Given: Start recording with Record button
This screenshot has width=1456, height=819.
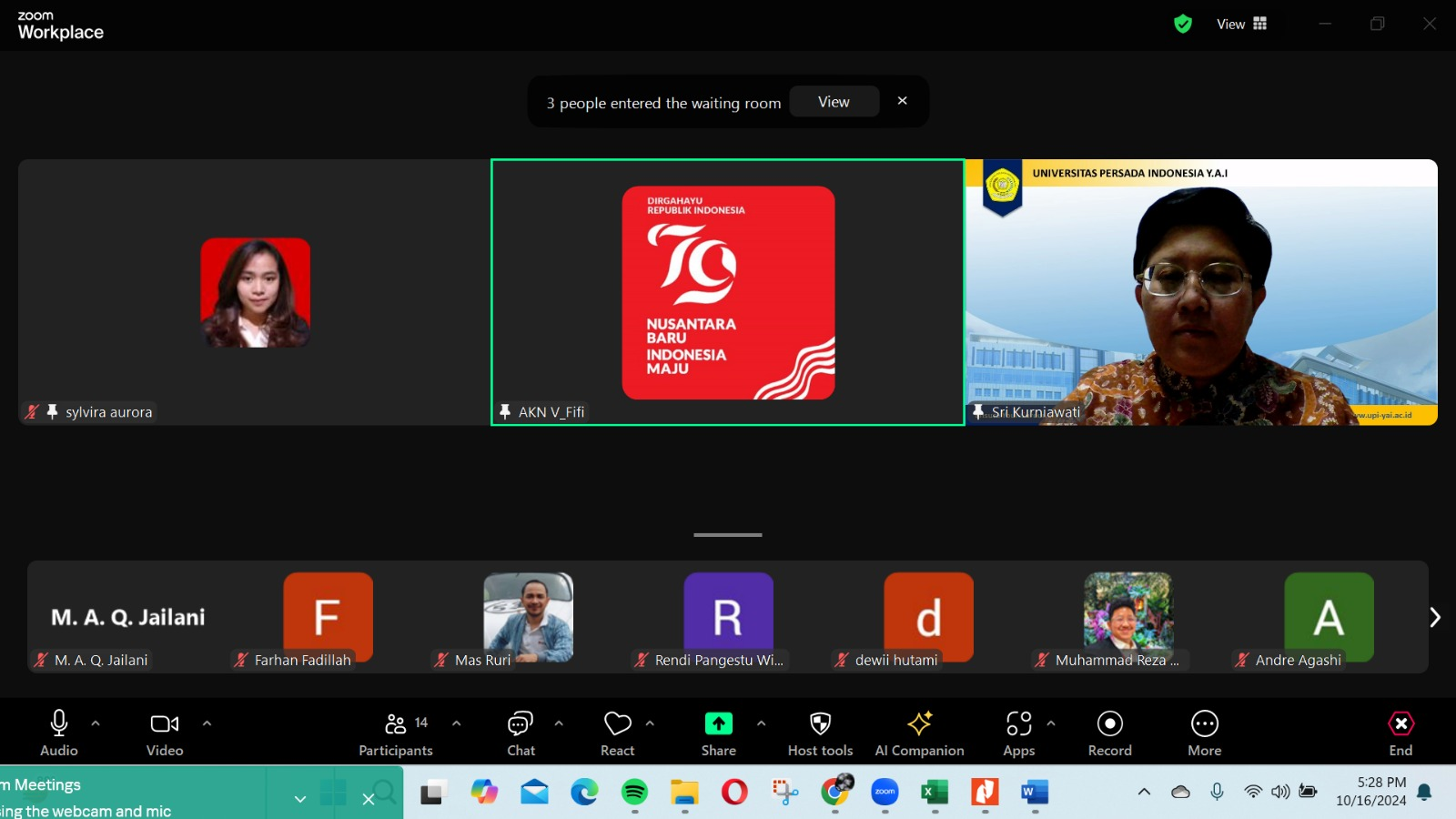Looking at the screenshot, I should pos(1110,733).
